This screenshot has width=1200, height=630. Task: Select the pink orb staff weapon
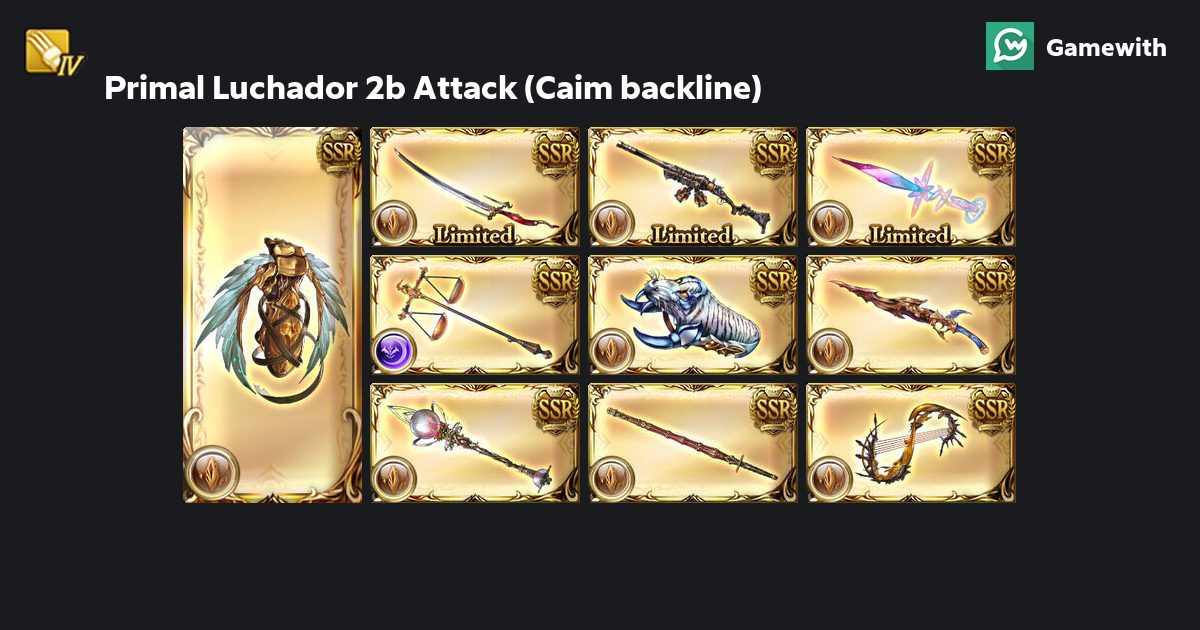coord(475,443)
